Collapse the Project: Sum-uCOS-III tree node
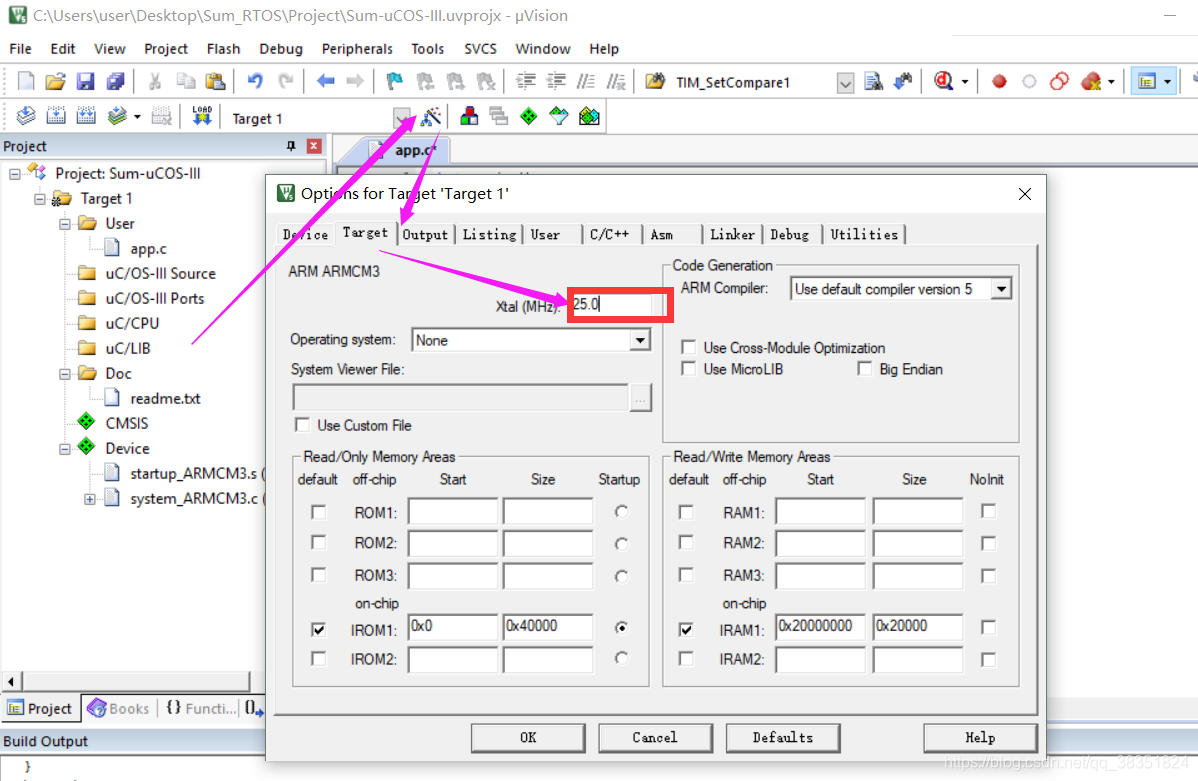This screenshot has height=781, width=1198. [x=15, y=174]
